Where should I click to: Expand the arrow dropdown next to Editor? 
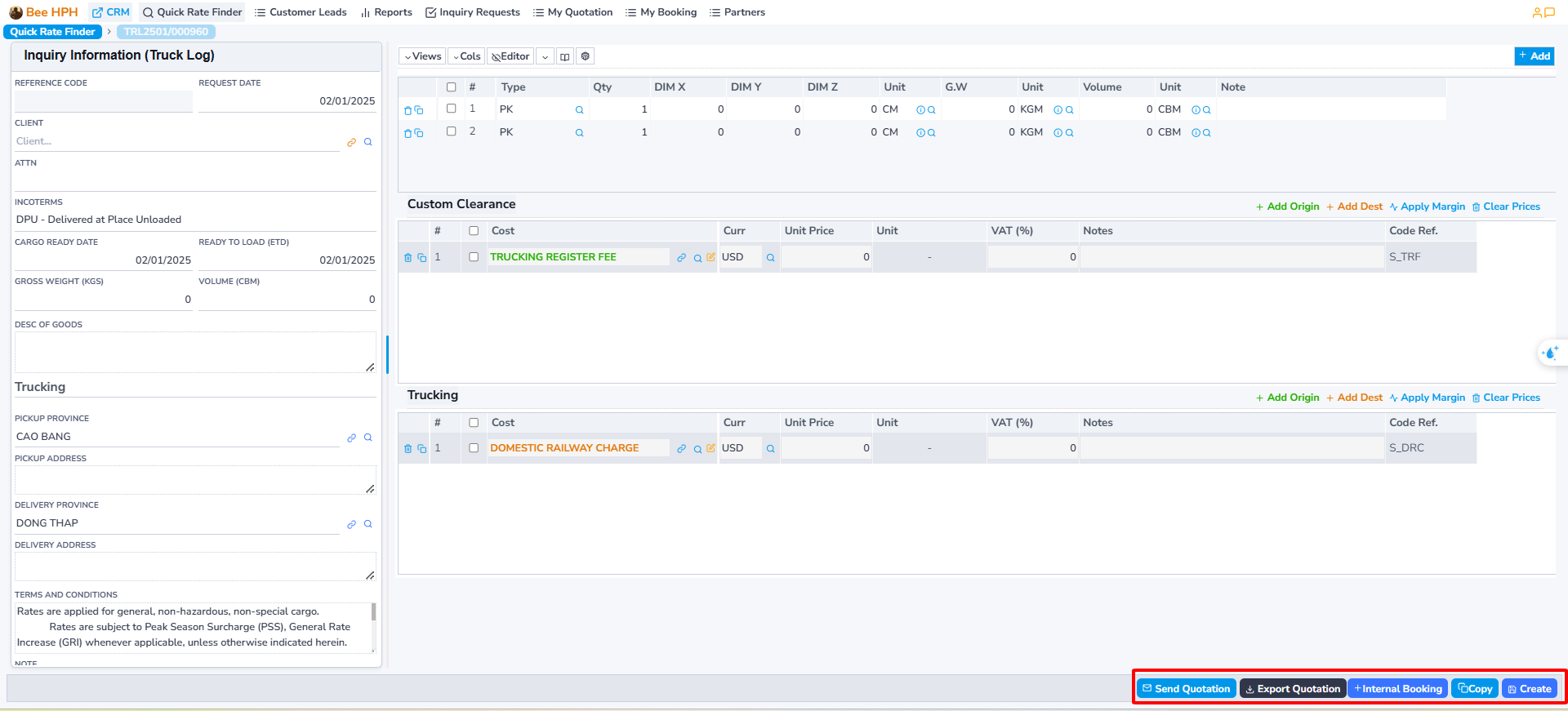(545, 56)
